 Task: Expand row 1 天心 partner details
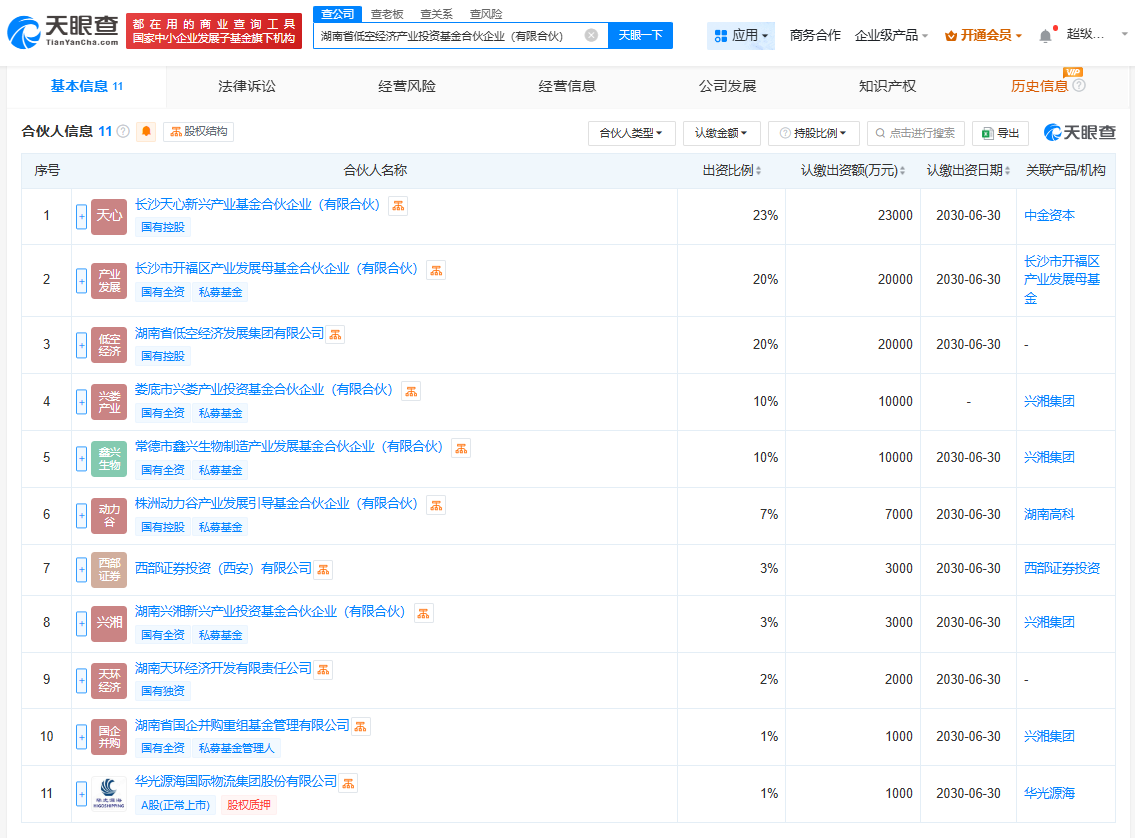(82, 216)
